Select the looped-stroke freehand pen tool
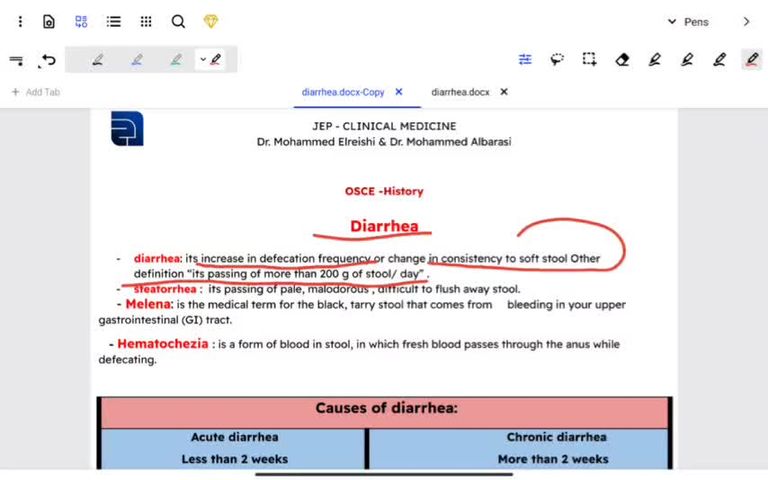The width and height of the screenshot is (768, 480). click(719, 60)
